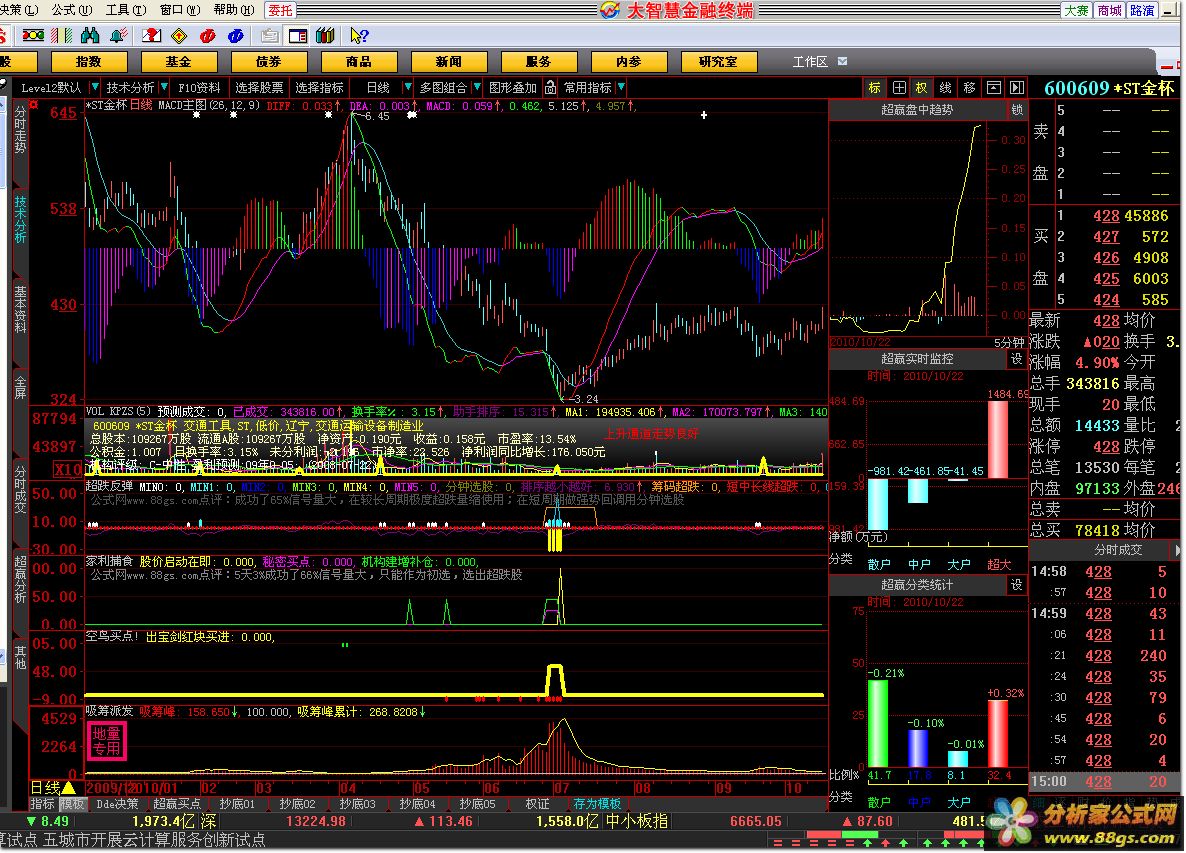Expand the Level2默认 dropdown arrow
The width and height of the screenshot is (1186, 853).
point(95,88)
